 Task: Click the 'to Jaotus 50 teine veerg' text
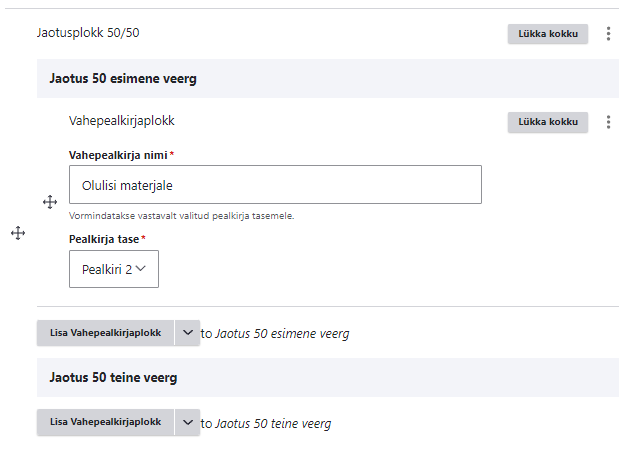pos(266,423)
